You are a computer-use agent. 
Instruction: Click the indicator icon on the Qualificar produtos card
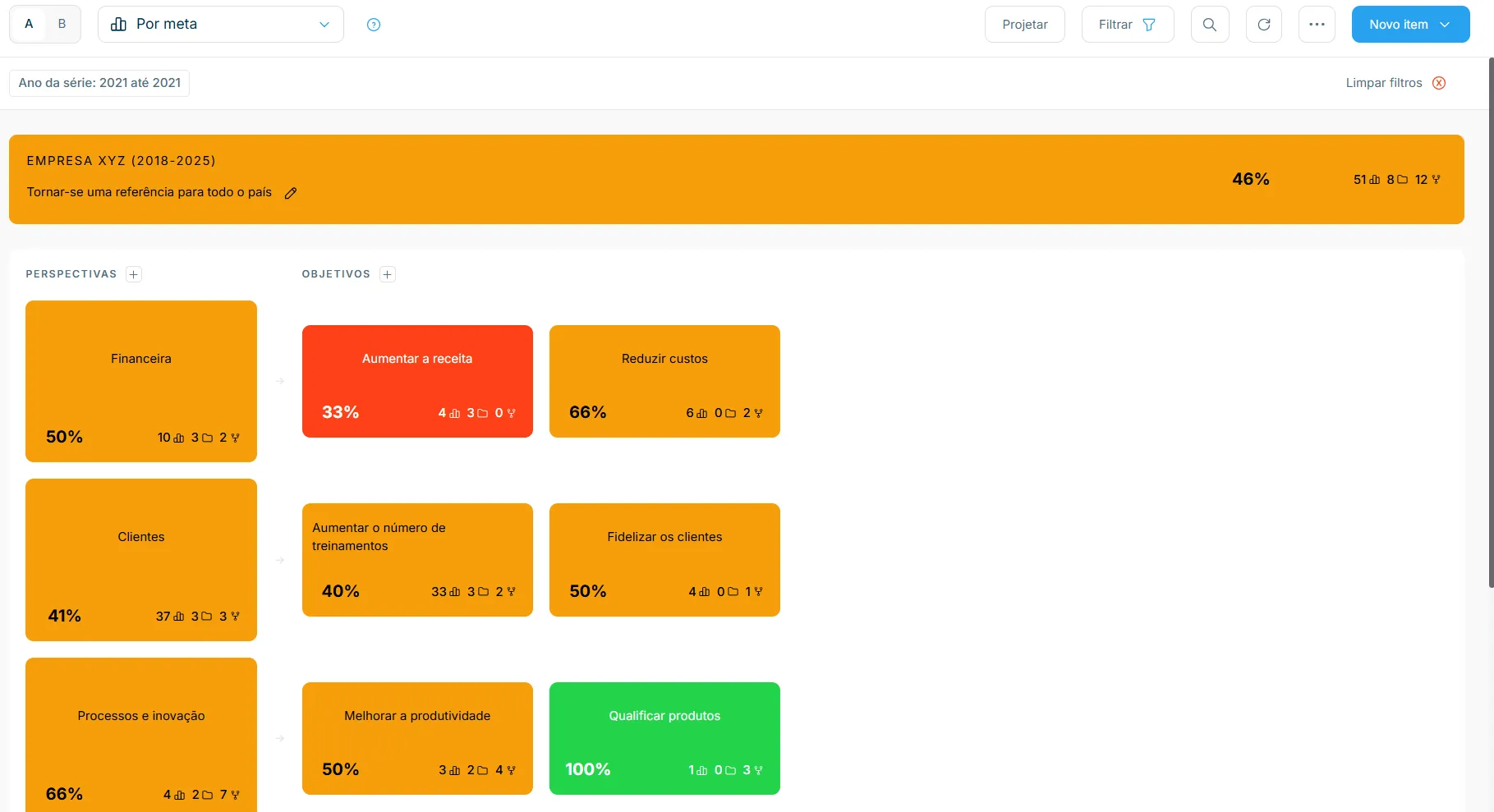point(702,771)
